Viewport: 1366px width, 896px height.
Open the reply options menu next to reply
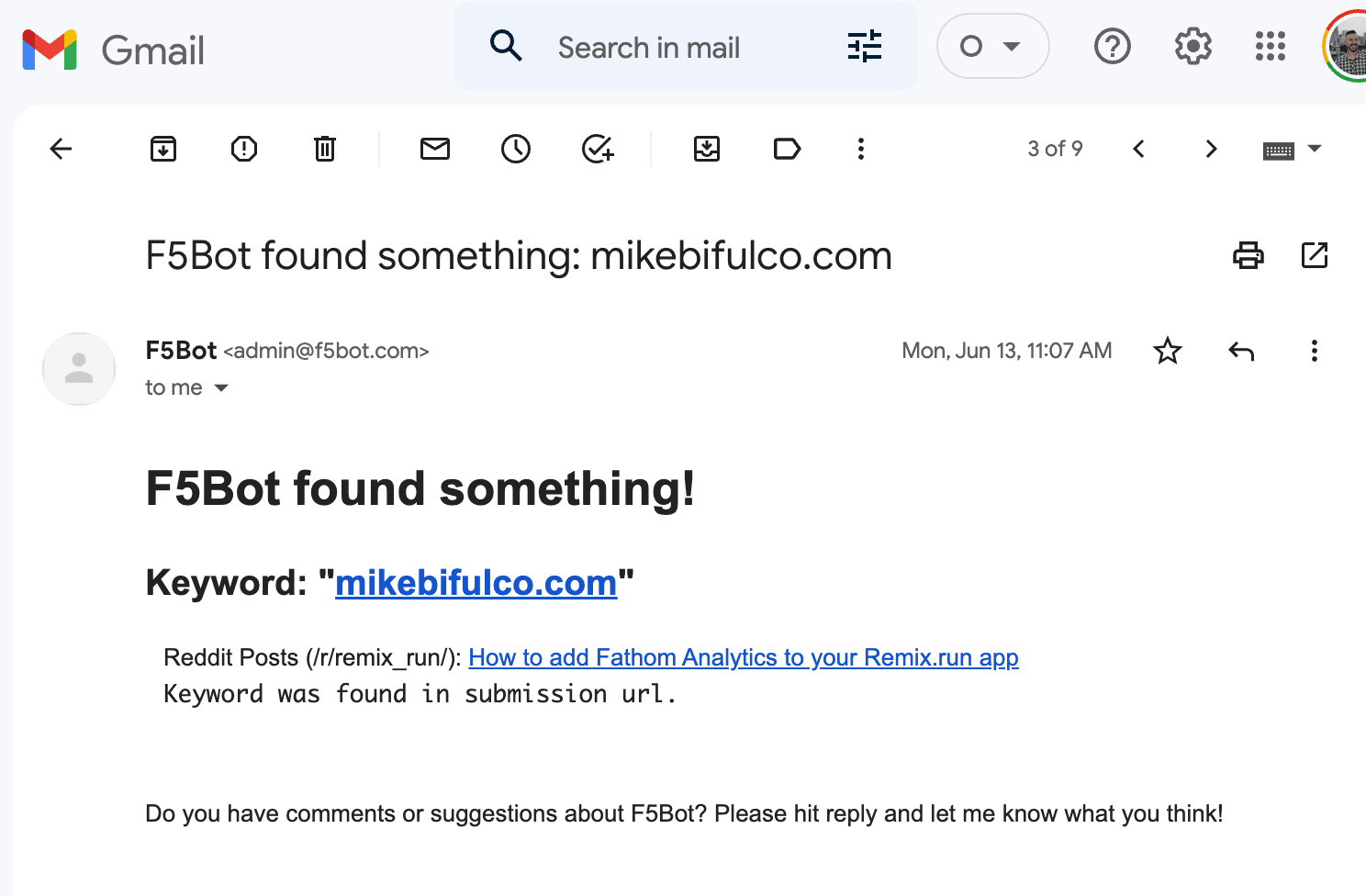click(x=1314, y=351)
